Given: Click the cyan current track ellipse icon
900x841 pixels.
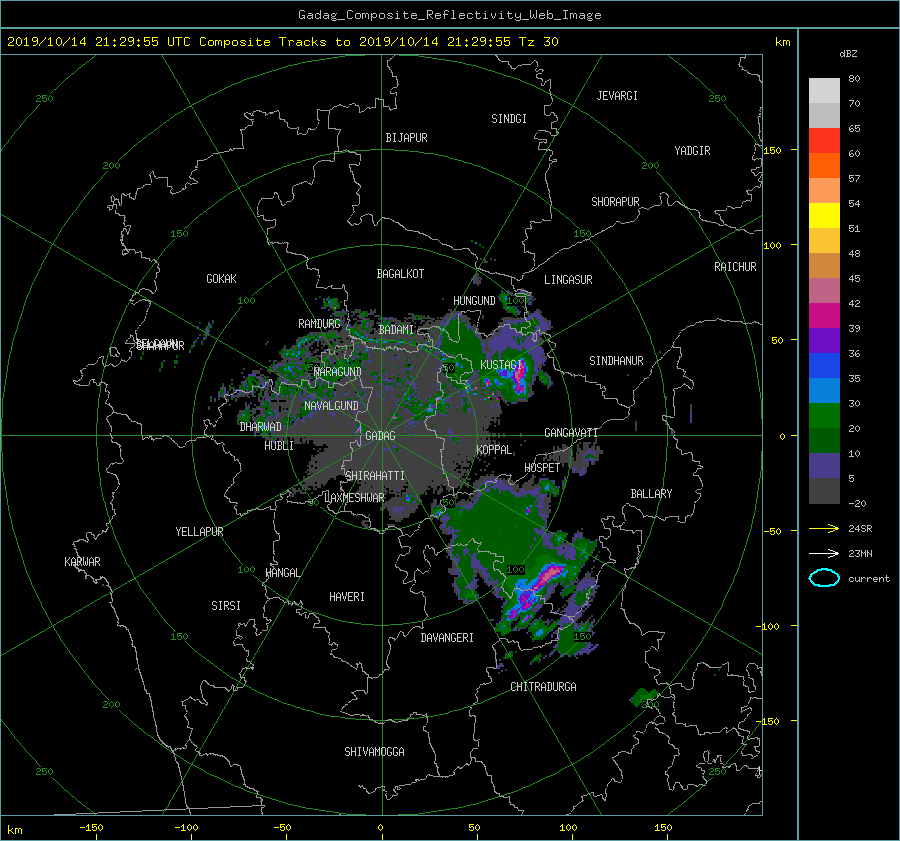Looking at the screenshot, I should tap(824, 578).
